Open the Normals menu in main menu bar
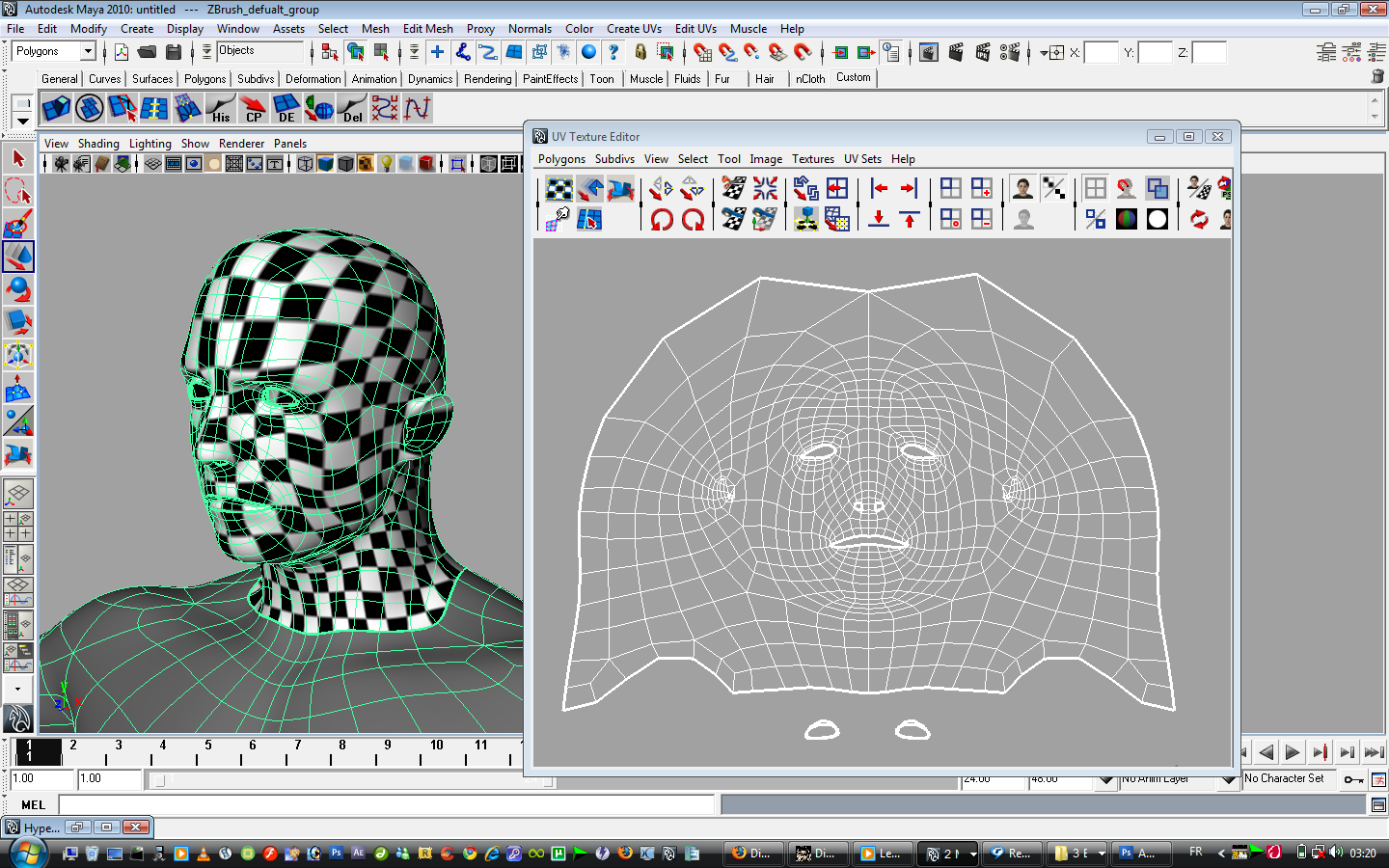The height and width of the screenshot is (868, 1389). [530, 29]
